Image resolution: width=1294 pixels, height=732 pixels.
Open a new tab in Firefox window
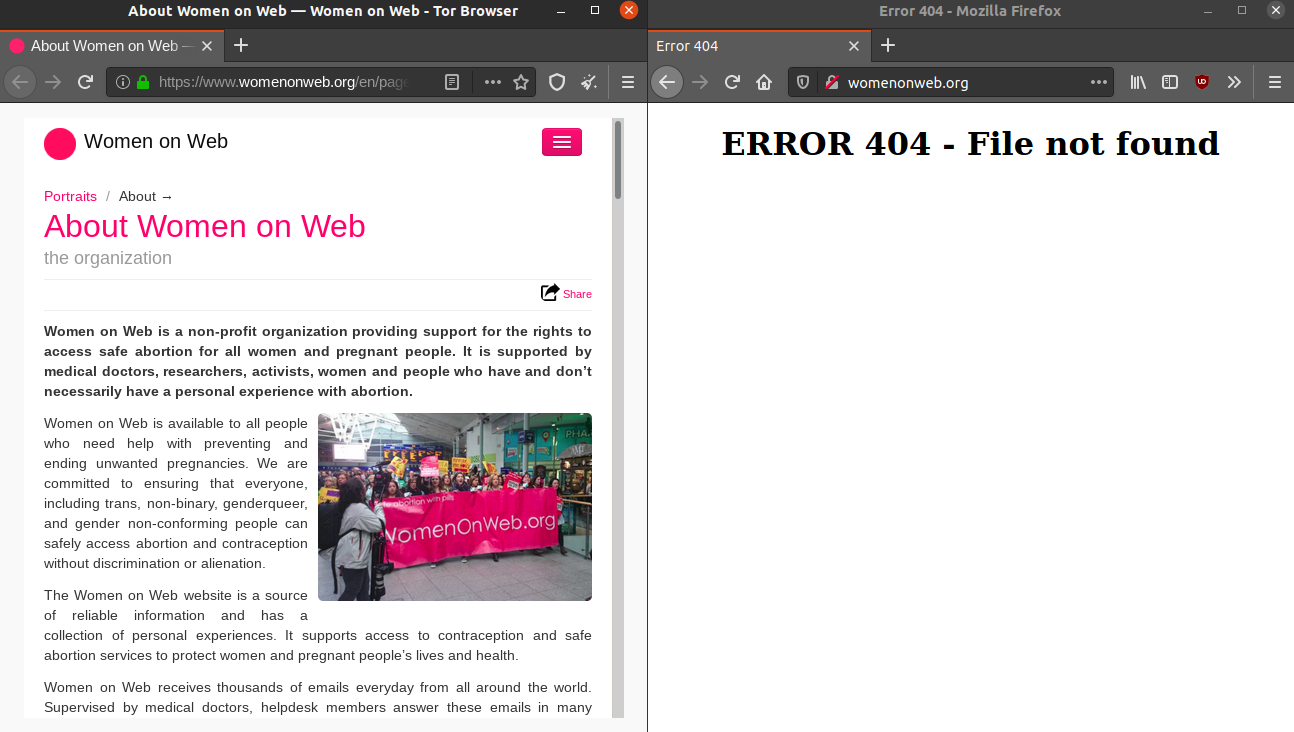888,45
